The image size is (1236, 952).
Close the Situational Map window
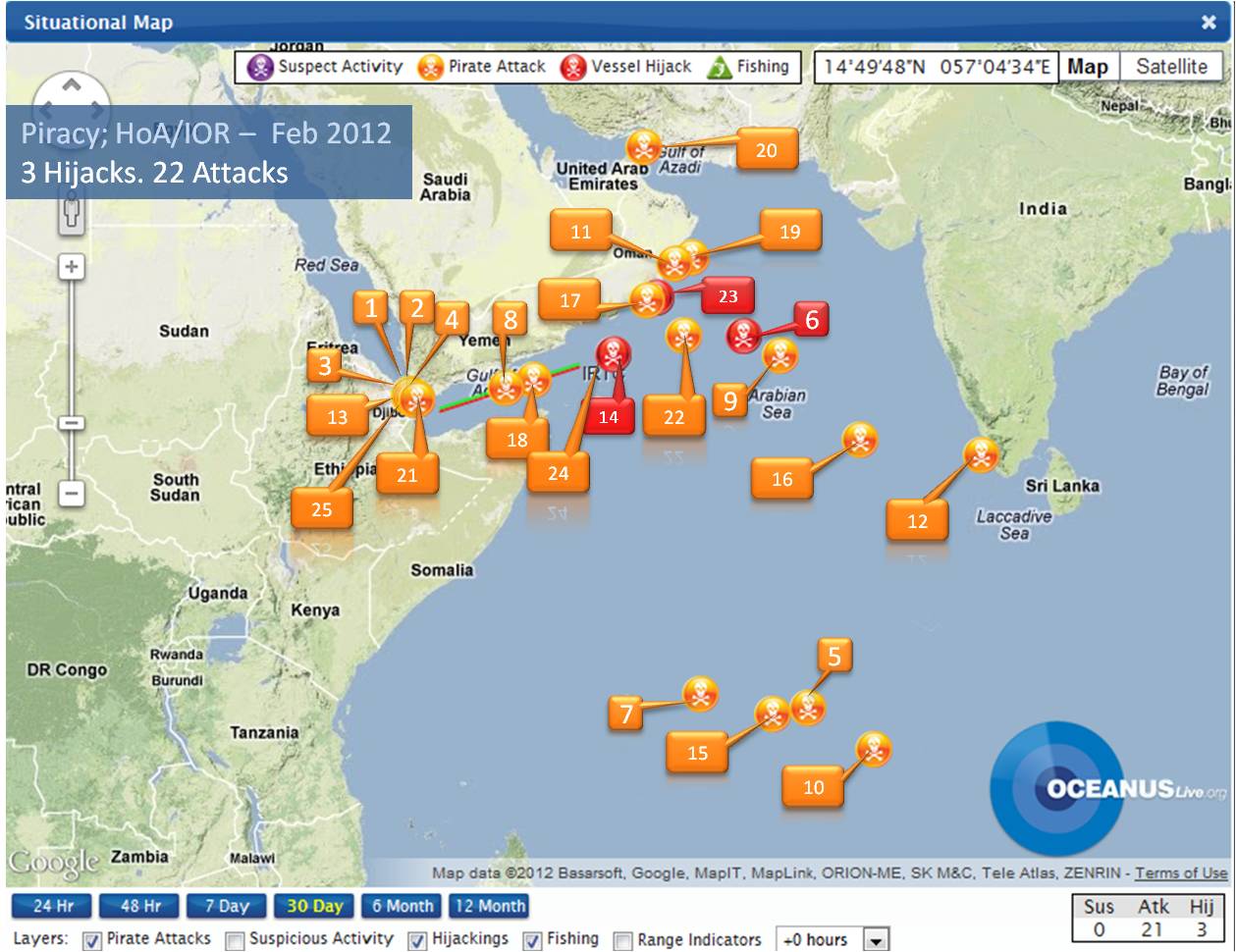pos(1209,23)
